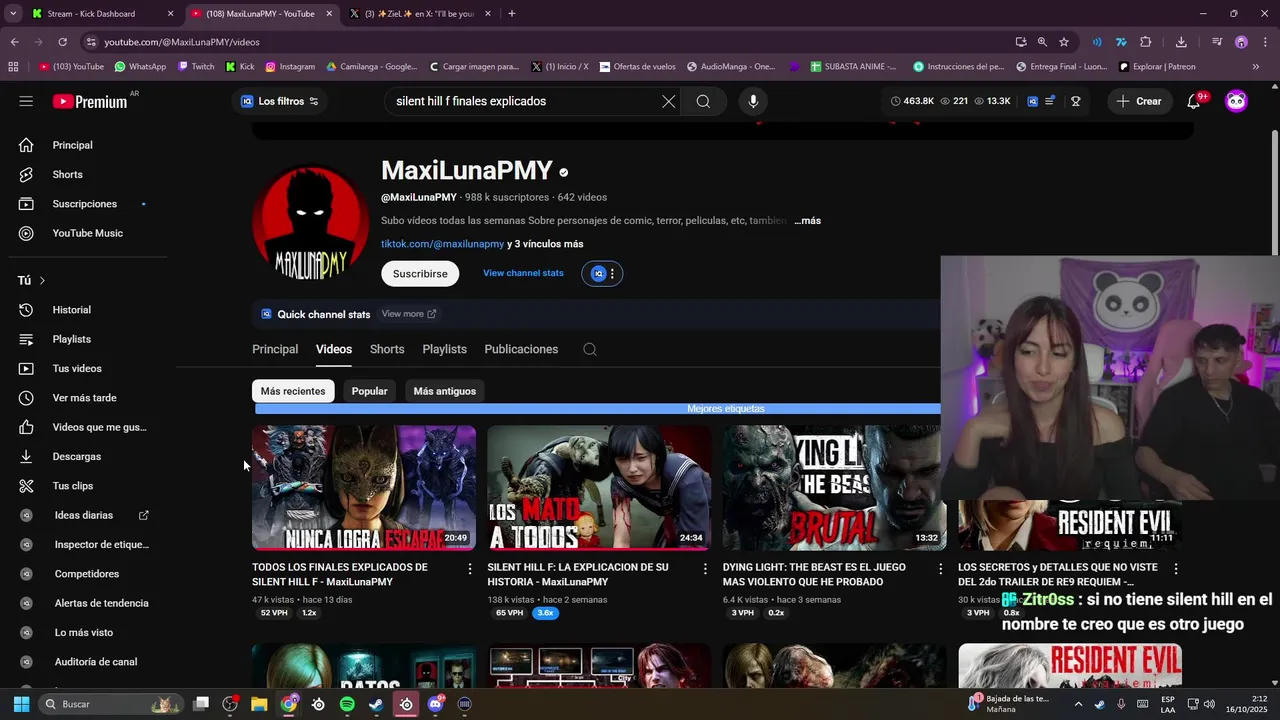
Task: Click View channel stats link
Action: pyautogui.click(x=523, y=273)
